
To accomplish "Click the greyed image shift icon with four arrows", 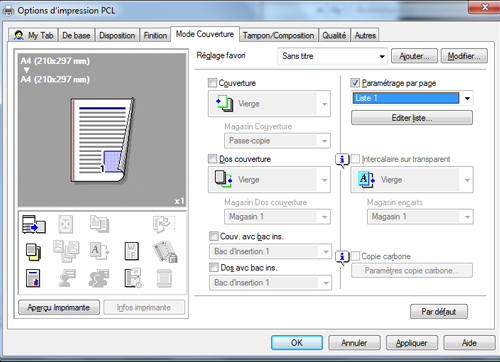I will pos(65,224).
